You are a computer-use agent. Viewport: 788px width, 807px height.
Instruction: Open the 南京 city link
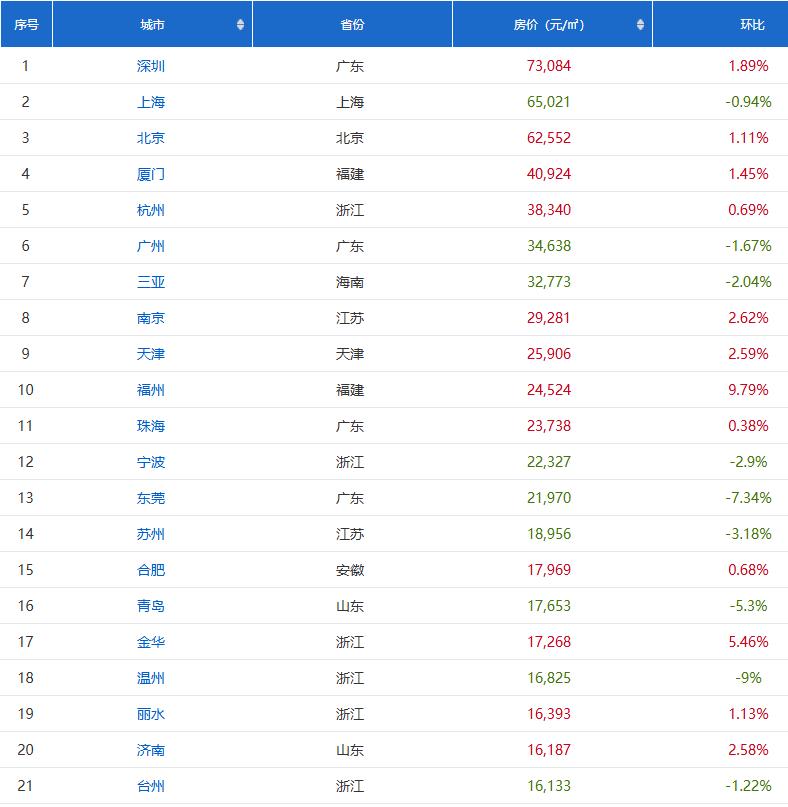[x=151, y=318]
